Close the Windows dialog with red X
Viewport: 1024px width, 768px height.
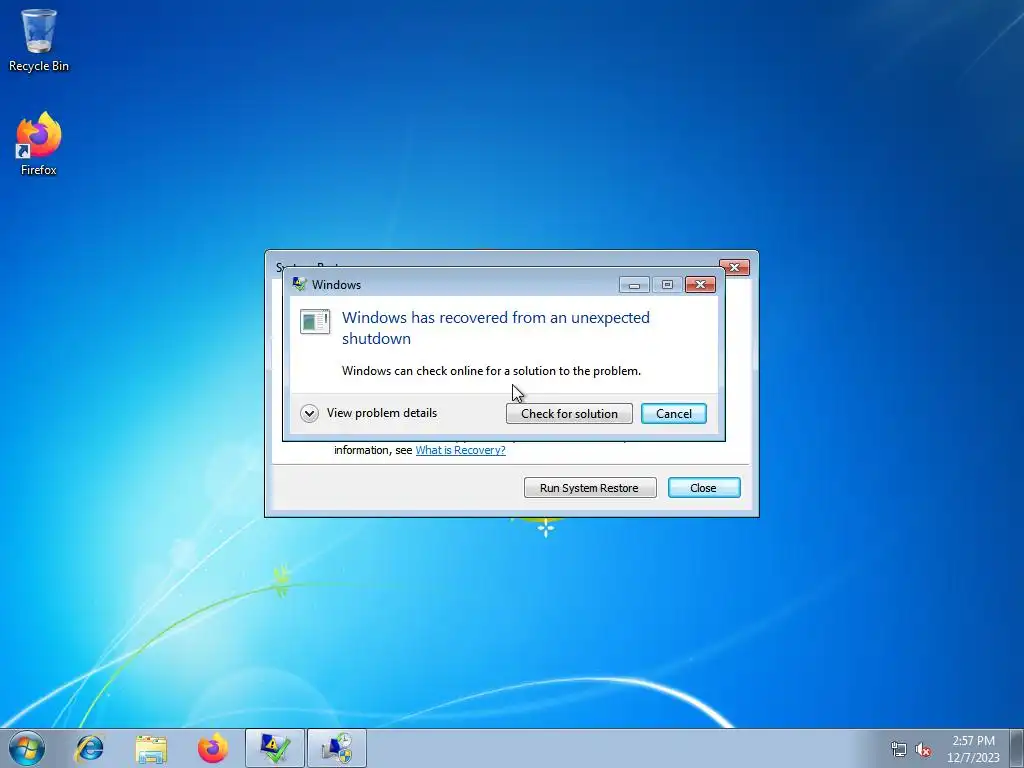(700, 285)
